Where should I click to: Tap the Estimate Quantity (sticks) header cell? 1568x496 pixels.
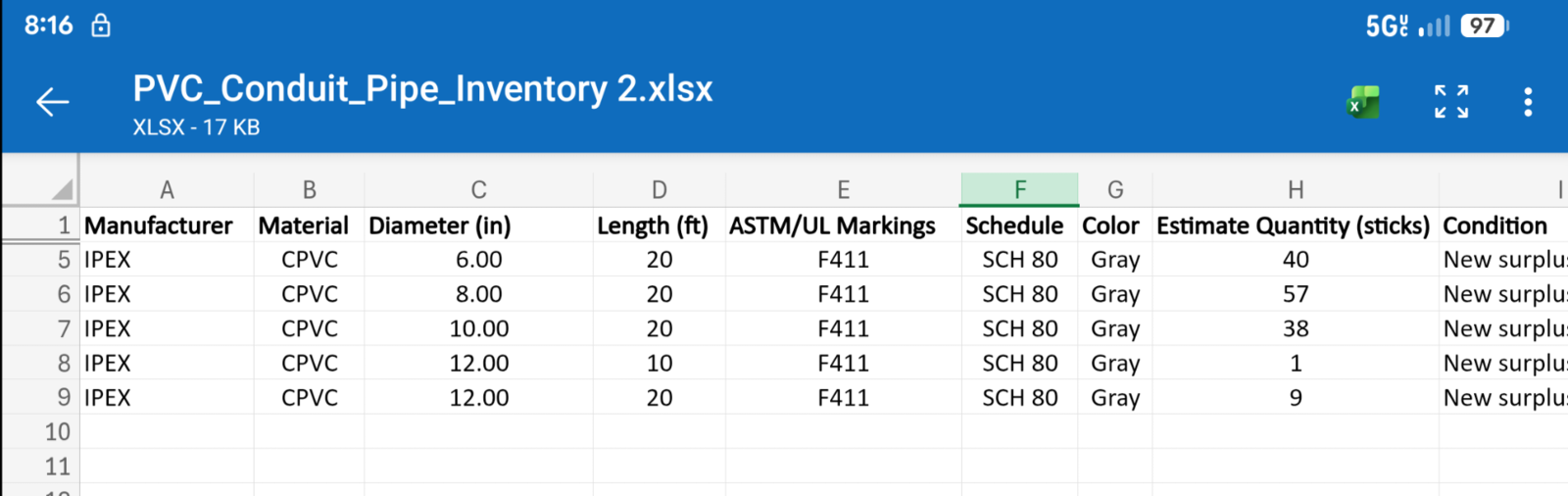click(1293, 225)
